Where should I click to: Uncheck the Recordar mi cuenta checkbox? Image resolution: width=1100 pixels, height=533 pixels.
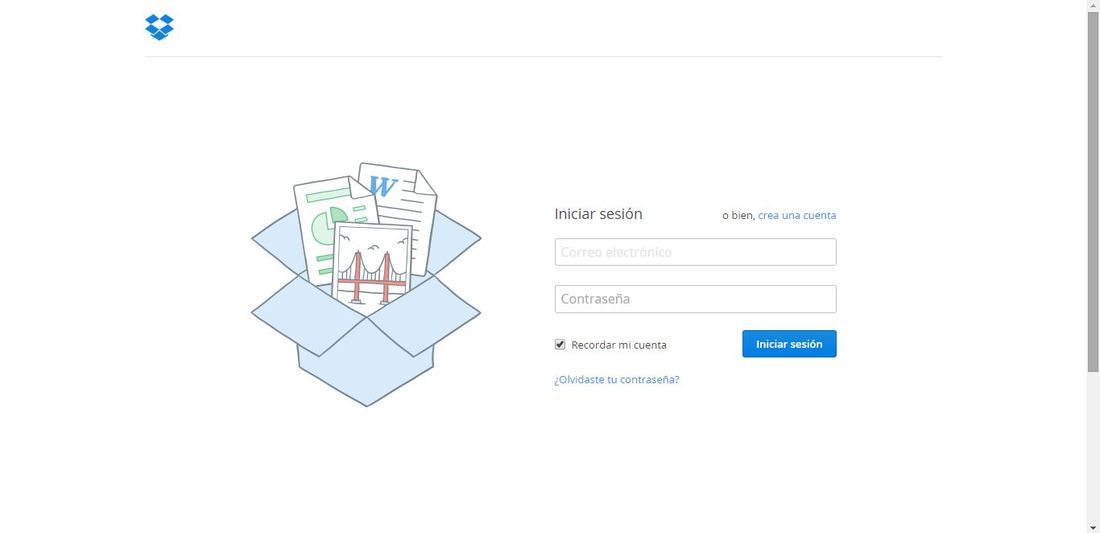click(560, 344)
